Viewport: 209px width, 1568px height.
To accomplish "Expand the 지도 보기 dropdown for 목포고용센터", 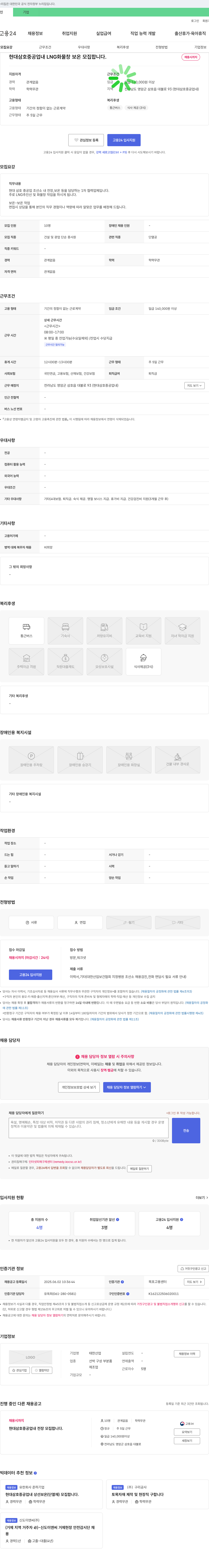I will pyautogui.click(x=194, y=1282).
